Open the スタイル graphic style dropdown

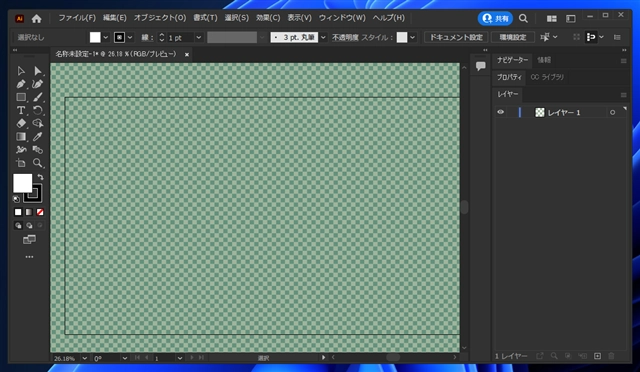pyautogui.click(x=413, y=37)
